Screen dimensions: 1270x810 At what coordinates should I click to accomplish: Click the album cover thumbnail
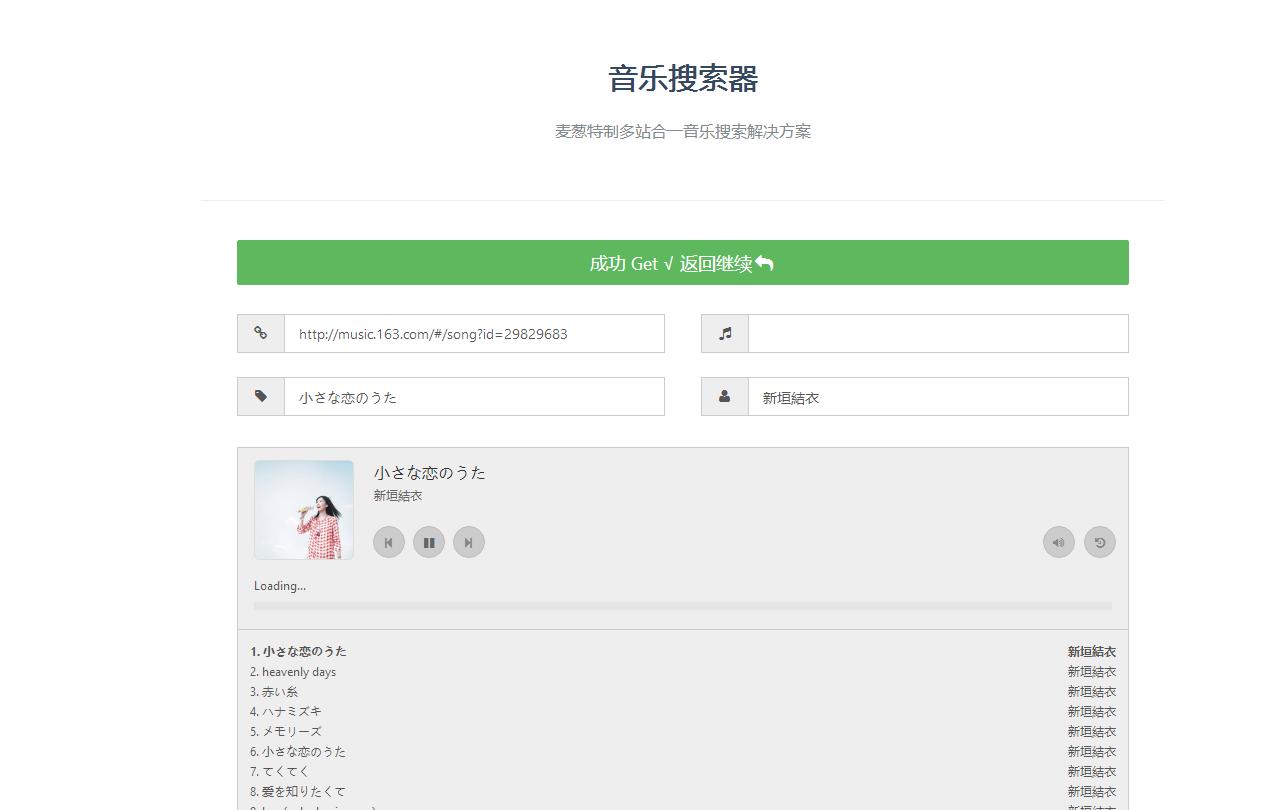(x=303, y=510)
